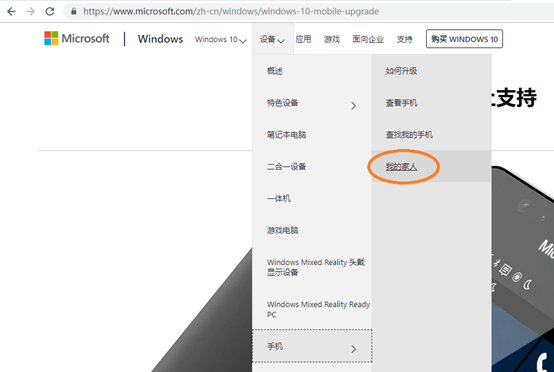Open the 应用 nav item
Viewport: 554px width, 372px height.
[303, 39]
